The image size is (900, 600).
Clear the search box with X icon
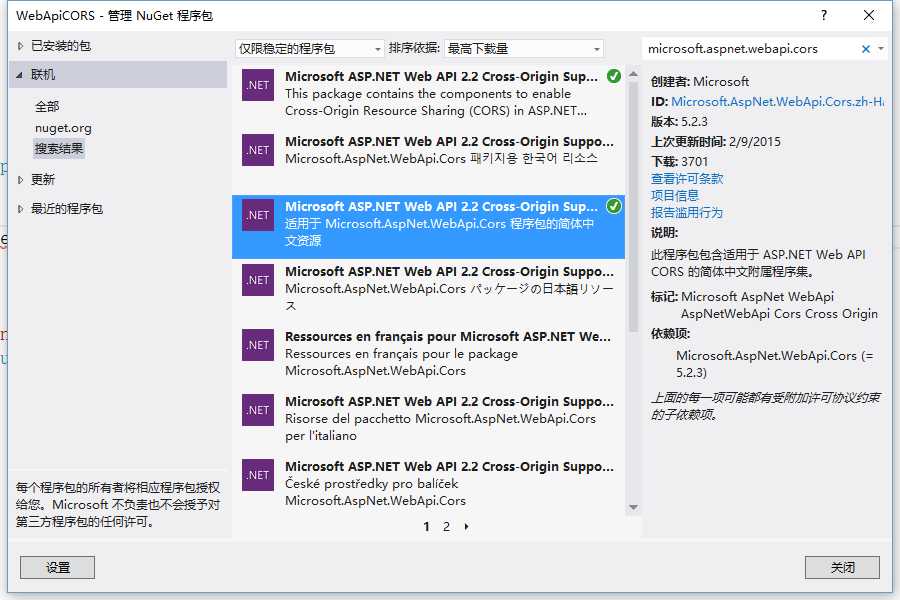point(866,49)
